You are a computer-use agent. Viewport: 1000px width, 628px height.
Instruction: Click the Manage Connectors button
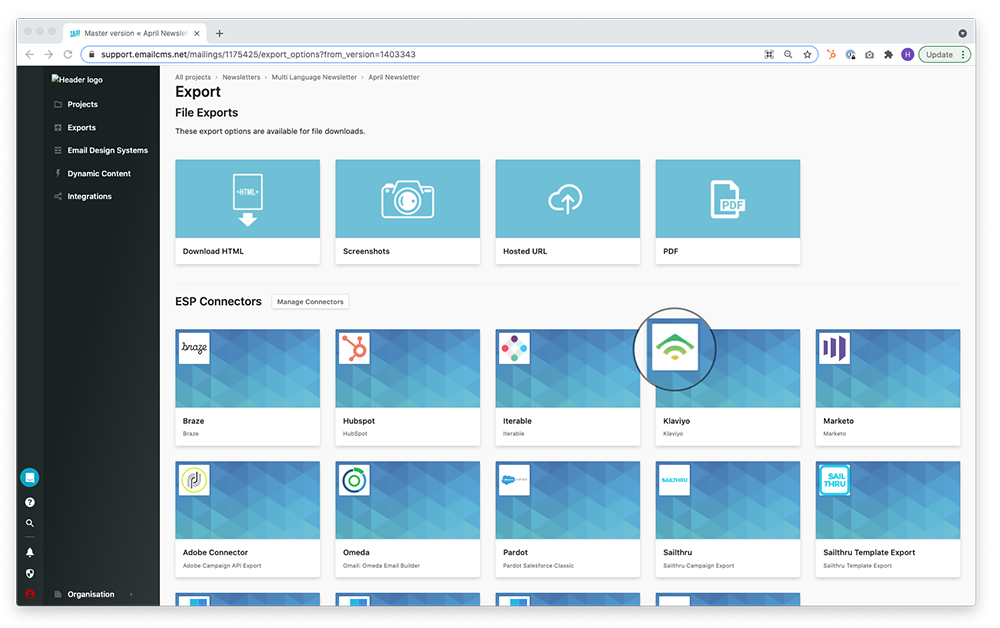point(310,302)
